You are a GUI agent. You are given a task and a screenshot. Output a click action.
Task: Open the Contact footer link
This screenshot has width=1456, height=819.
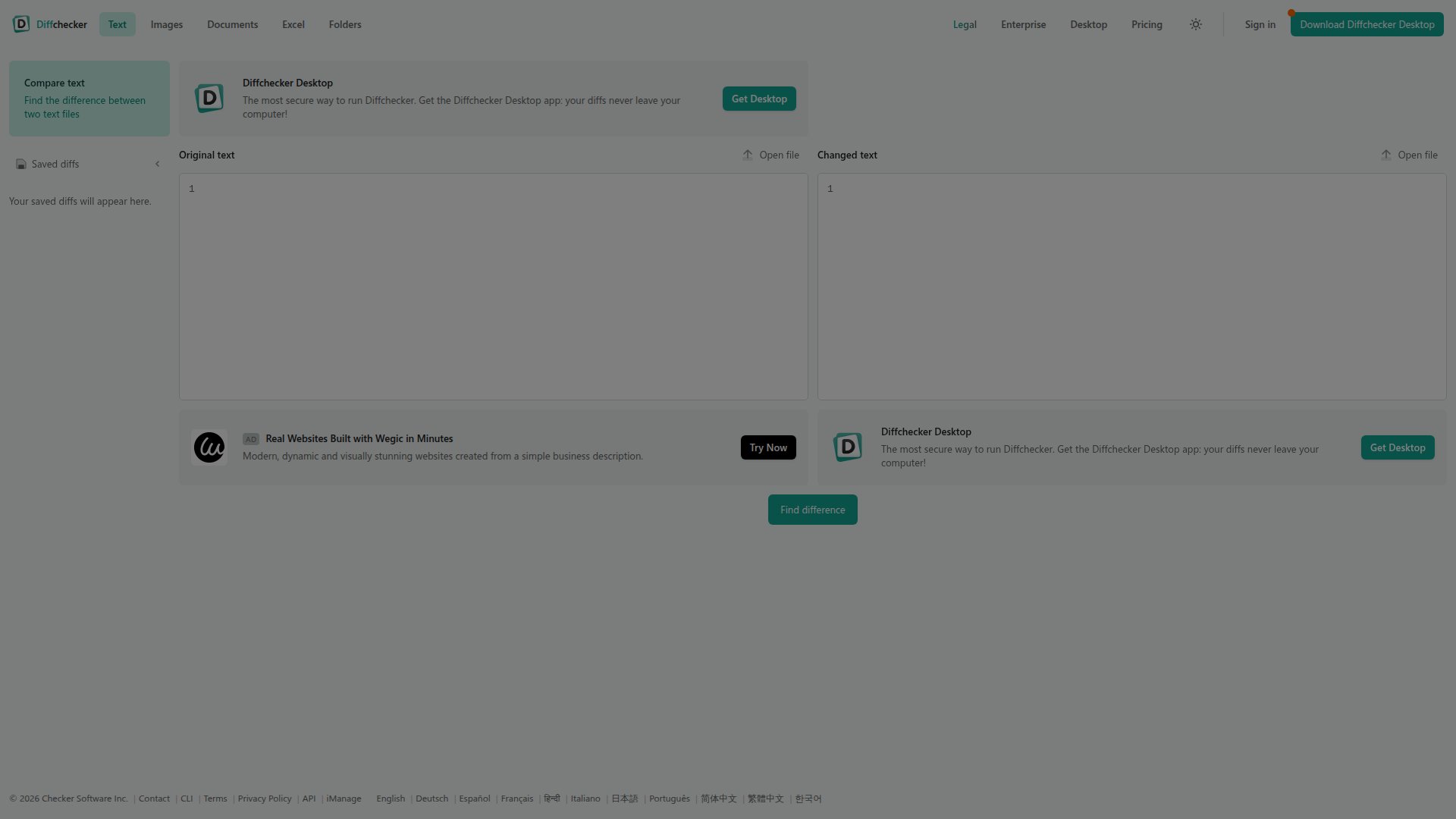click(x=154, y=799)
